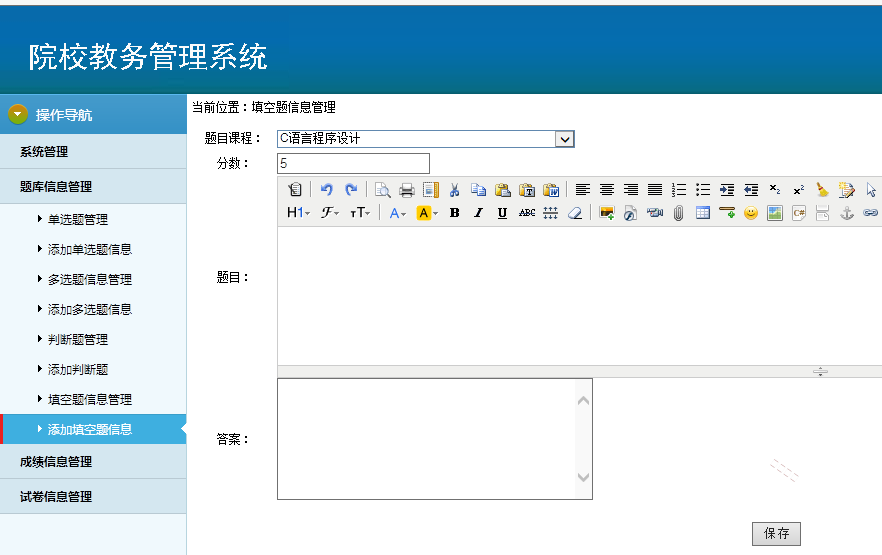Viewport: 882px width, 555px height.
Task: Click the quick format icon
Action: click(847, 189)
